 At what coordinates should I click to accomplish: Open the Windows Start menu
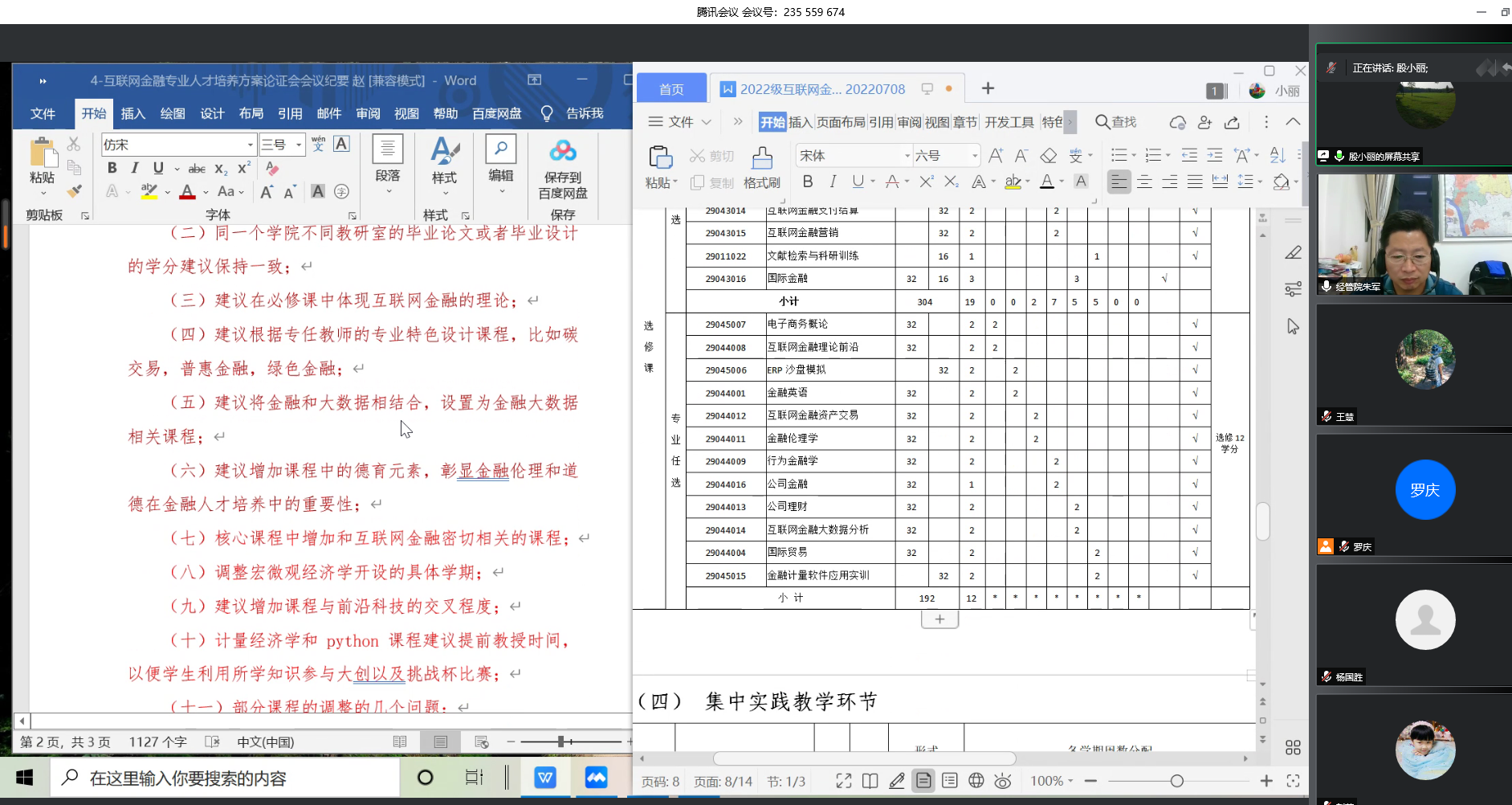click(x=24, y=778)
